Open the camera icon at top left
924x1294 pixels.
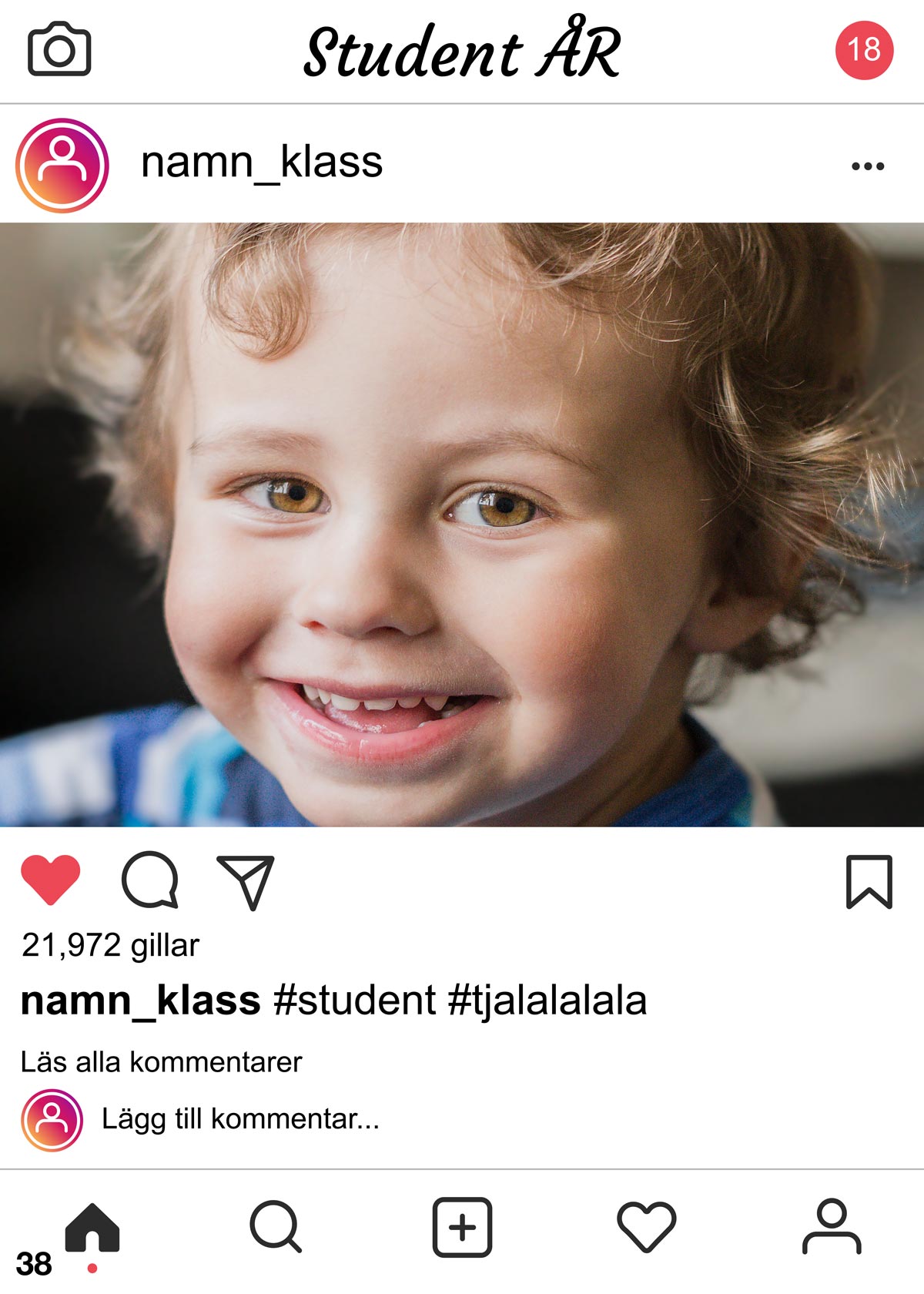pos(59,50)
